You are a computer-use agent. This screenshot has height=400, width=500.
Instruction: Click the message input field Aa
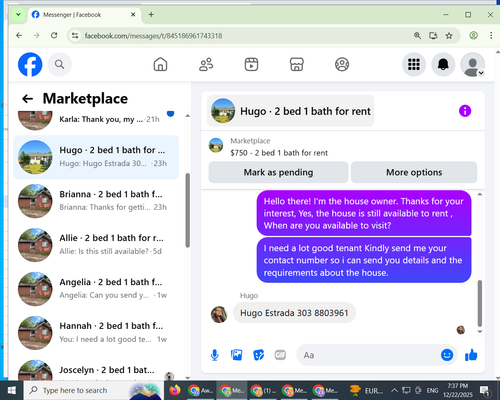(368, 355)
